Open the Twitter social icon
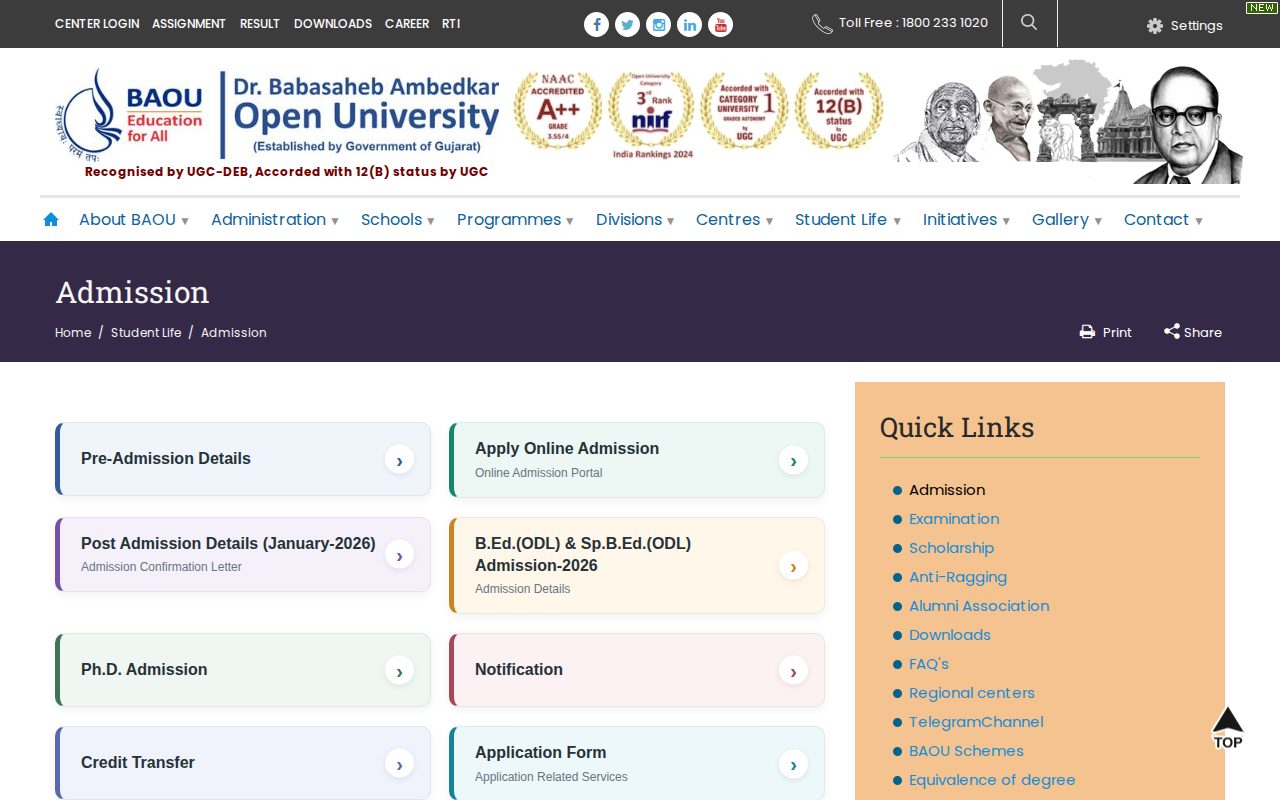The height and width of the screenshot is (800, 1280). pyautogui.click(x=627, y=24)
